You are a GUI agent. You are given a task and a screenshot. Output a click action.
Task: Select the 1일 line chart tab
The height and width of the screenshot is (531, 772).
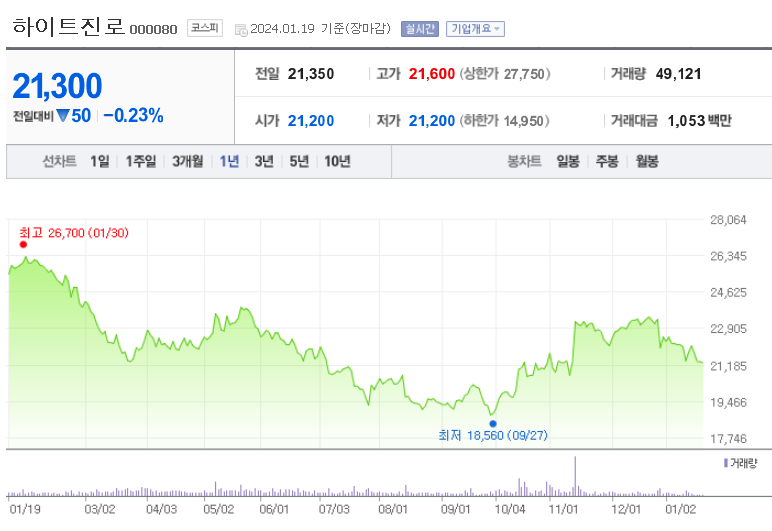point(99,161)
